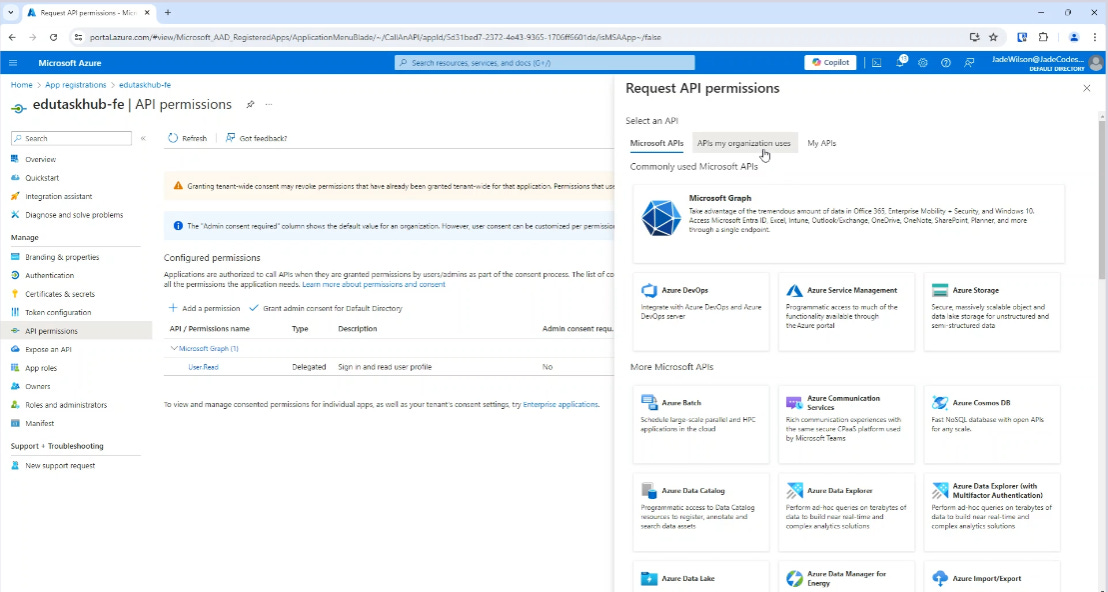Open the User.Read permission link
Screen dimensions: 1108x592
pos(203,367)
